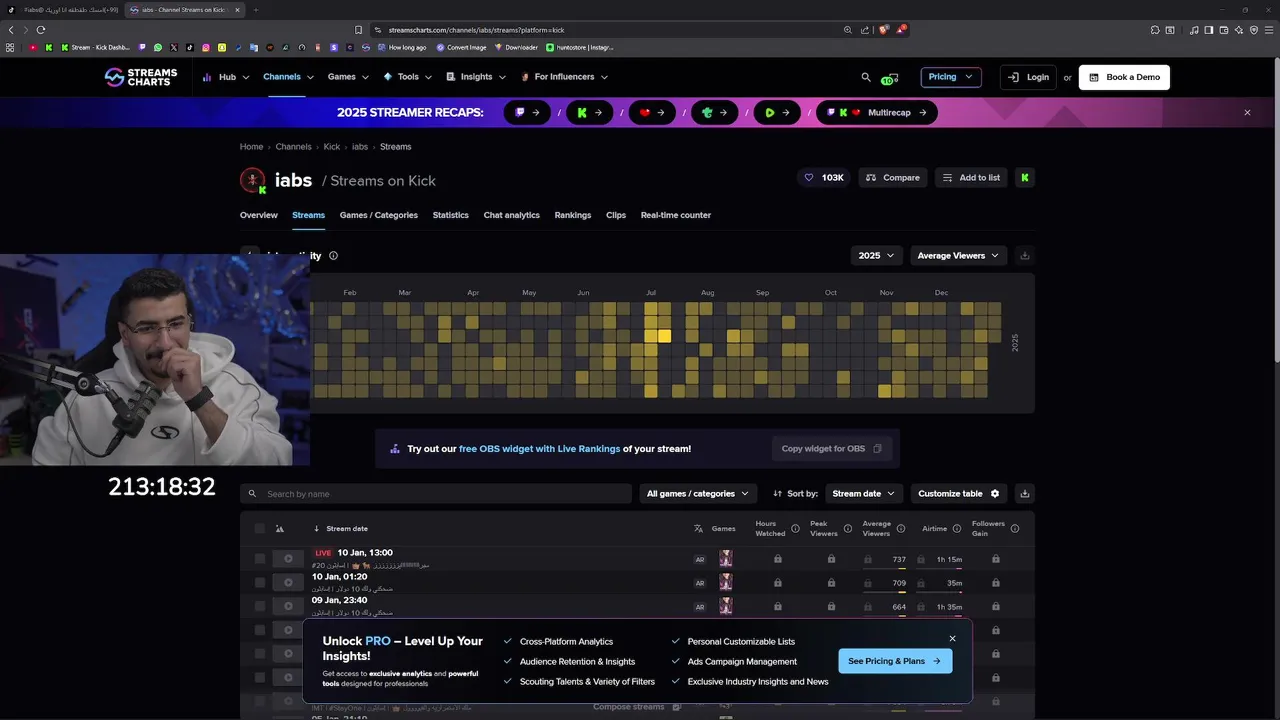Open the Stream date sort dropdown

(864, 494)
